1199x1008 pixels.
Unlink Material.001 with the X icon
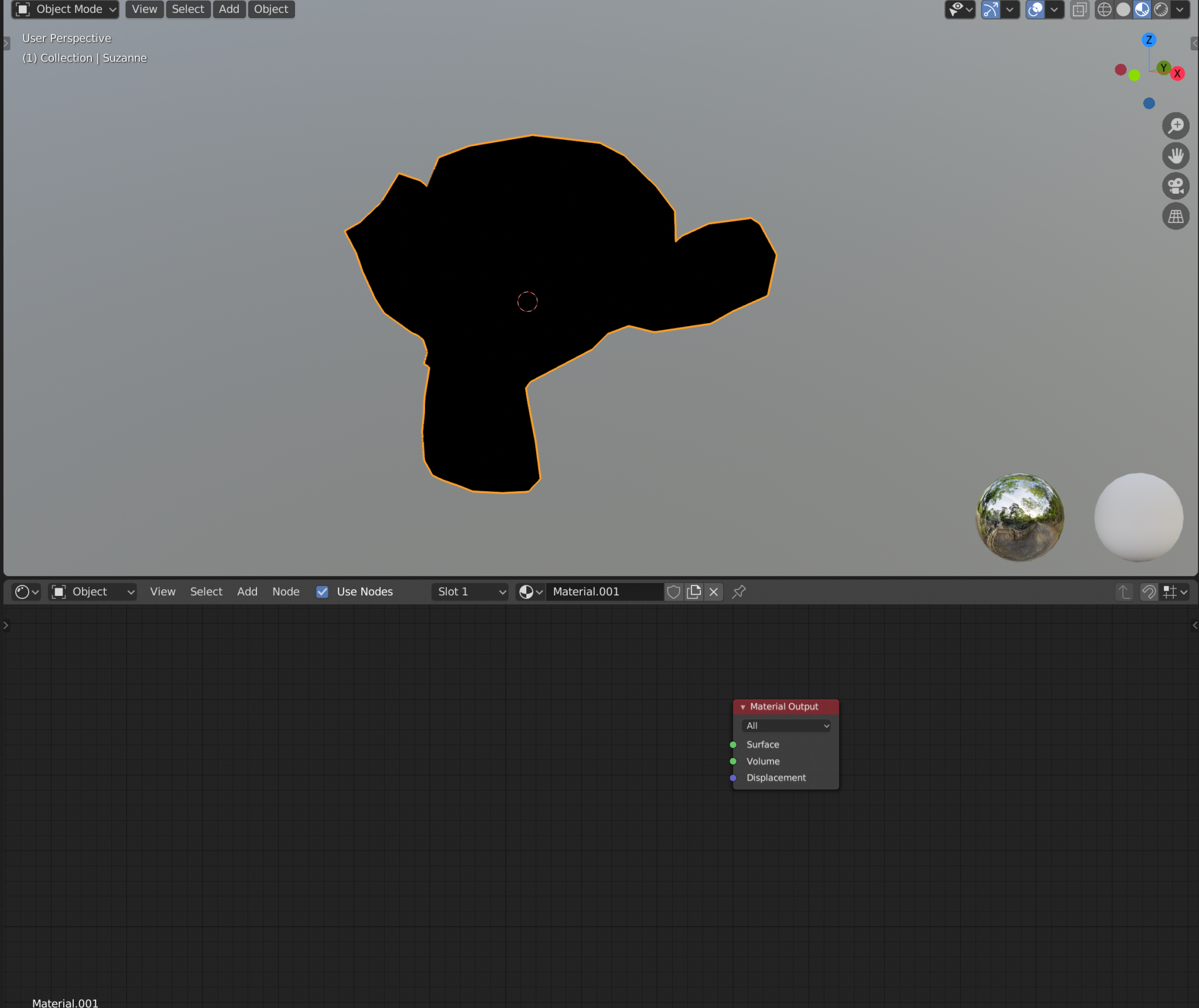(x=713, y=592)
